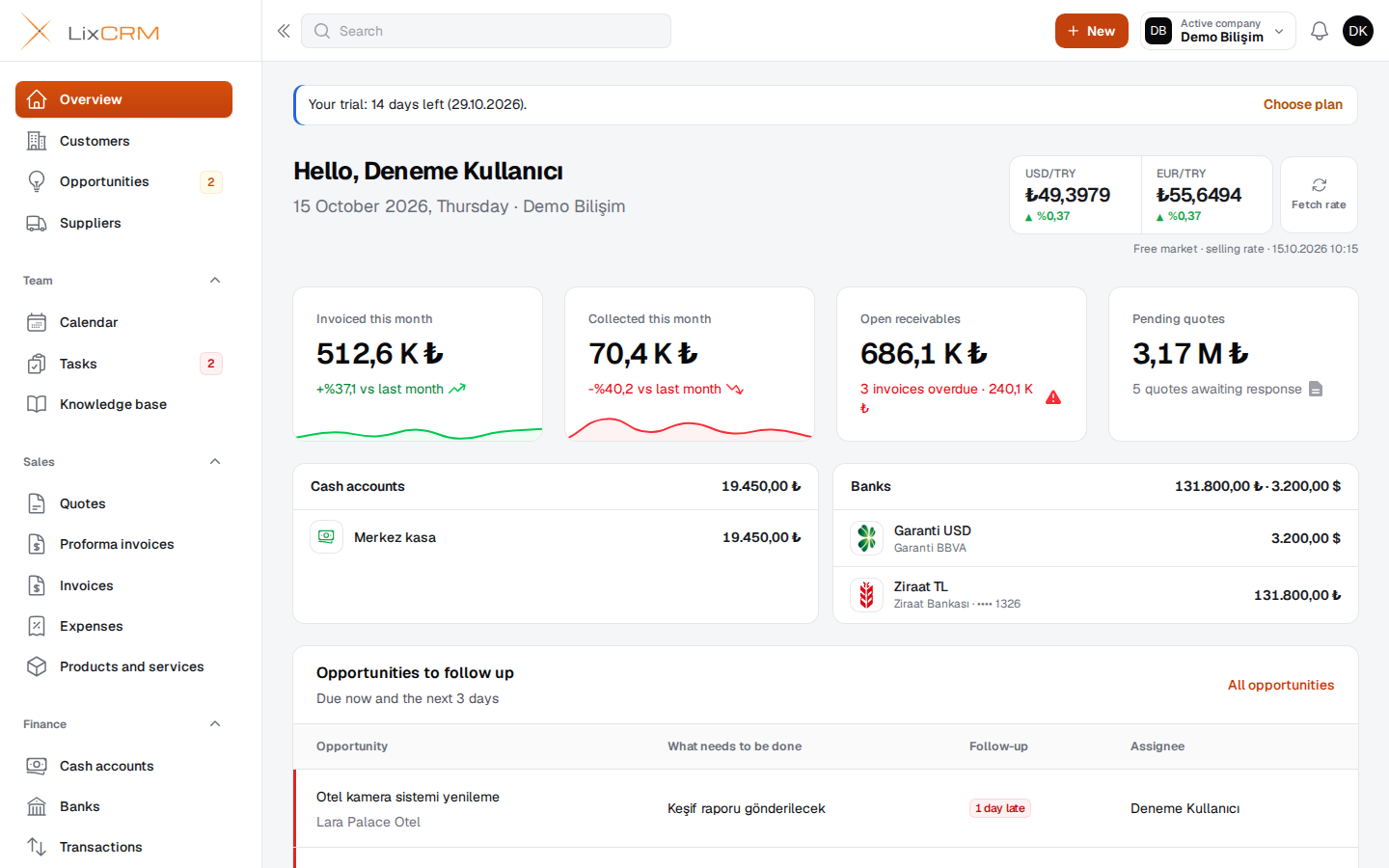Open Transactions in the sidebar

(123, 847)
